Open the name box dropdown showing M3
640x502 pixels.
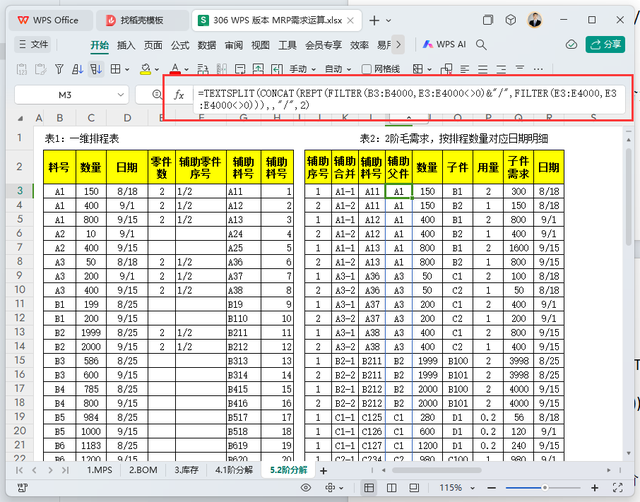click(x=121, y=95)
